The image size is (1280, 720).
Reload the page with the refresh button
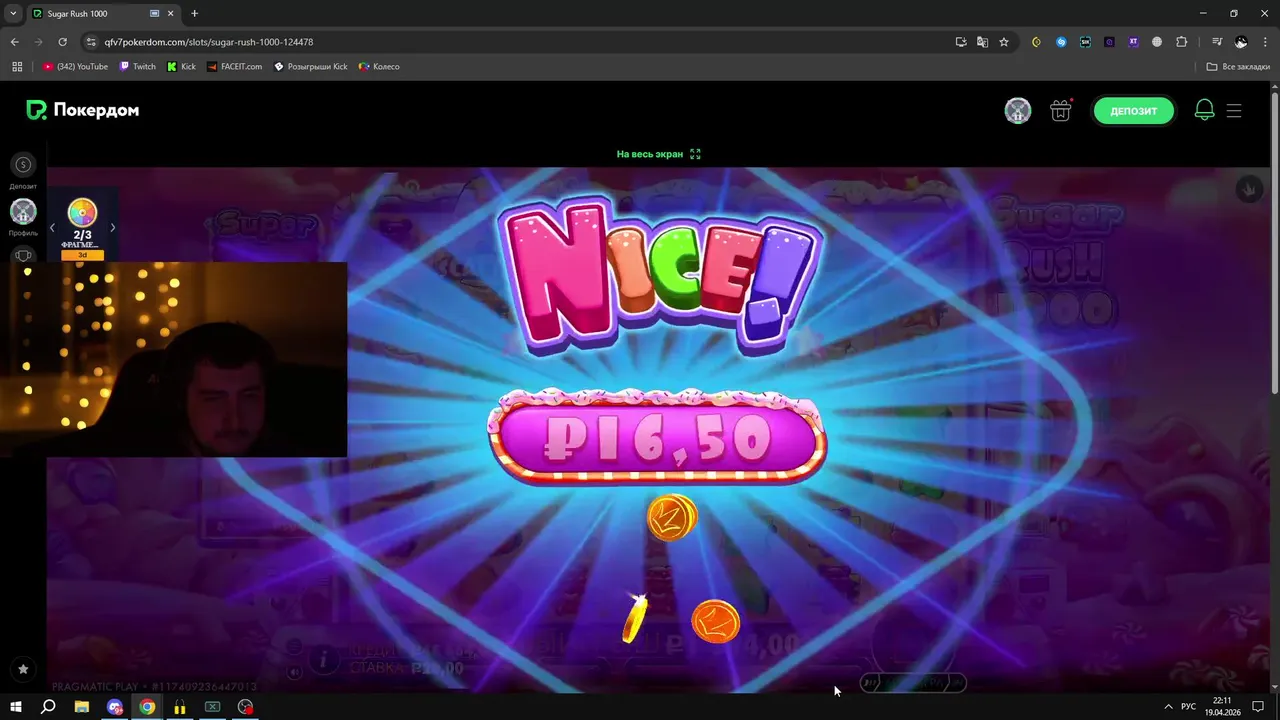pyautogui.click(x=63, y=42)
